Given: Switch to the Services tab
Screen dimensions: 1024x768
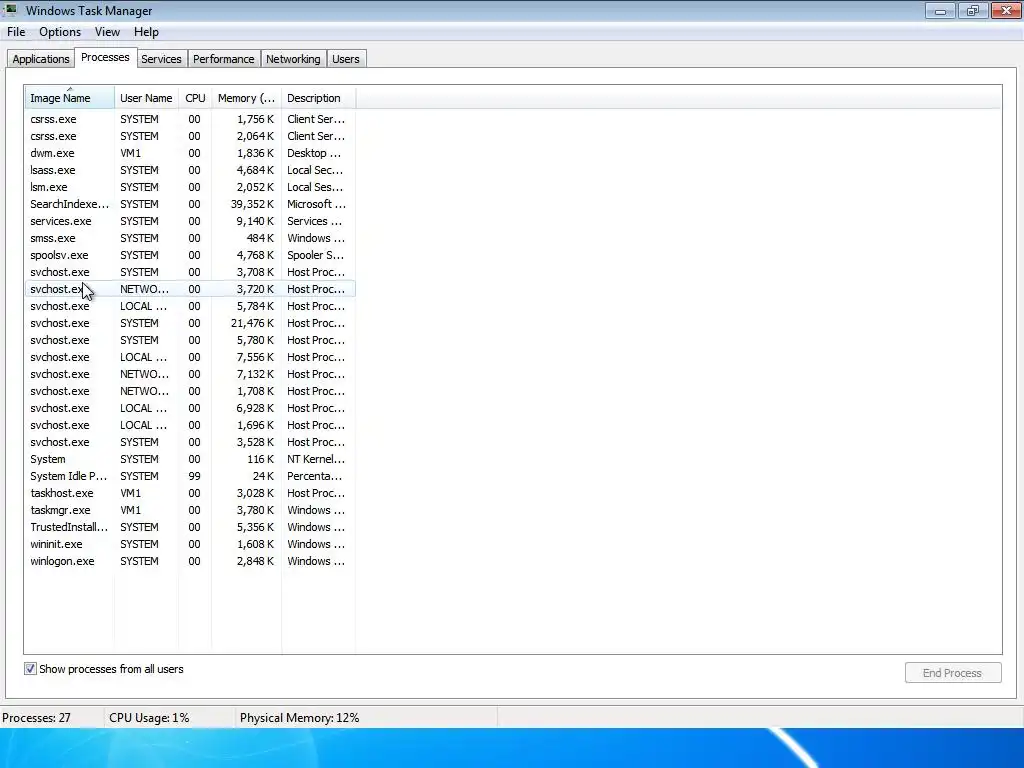Looking at the screenshot, I should pyautogui.click(x=161, y=59).
